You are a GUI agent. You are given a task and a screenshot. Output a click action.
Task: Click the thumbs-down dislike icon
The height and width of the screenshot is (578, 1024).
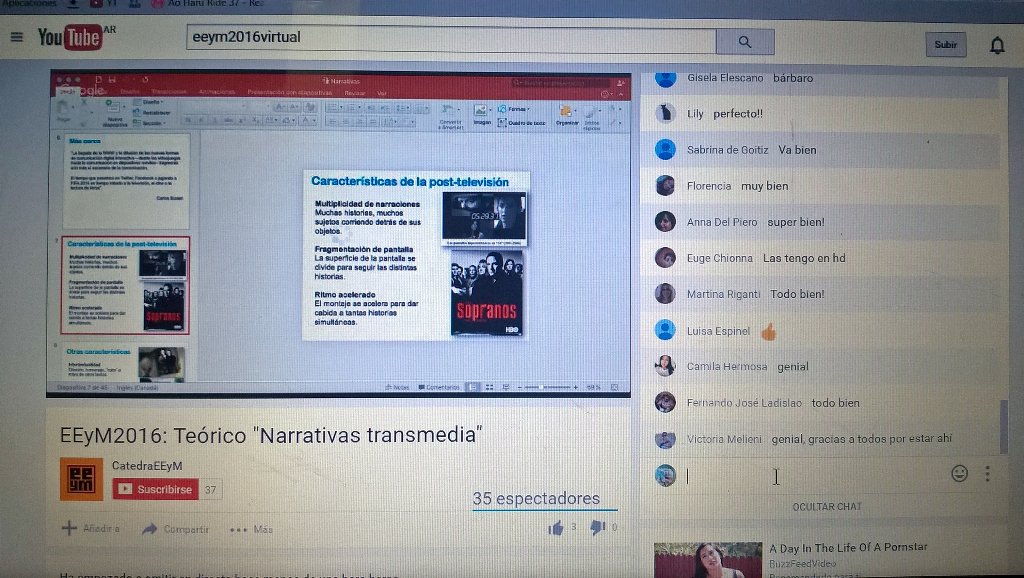[598, 527]
